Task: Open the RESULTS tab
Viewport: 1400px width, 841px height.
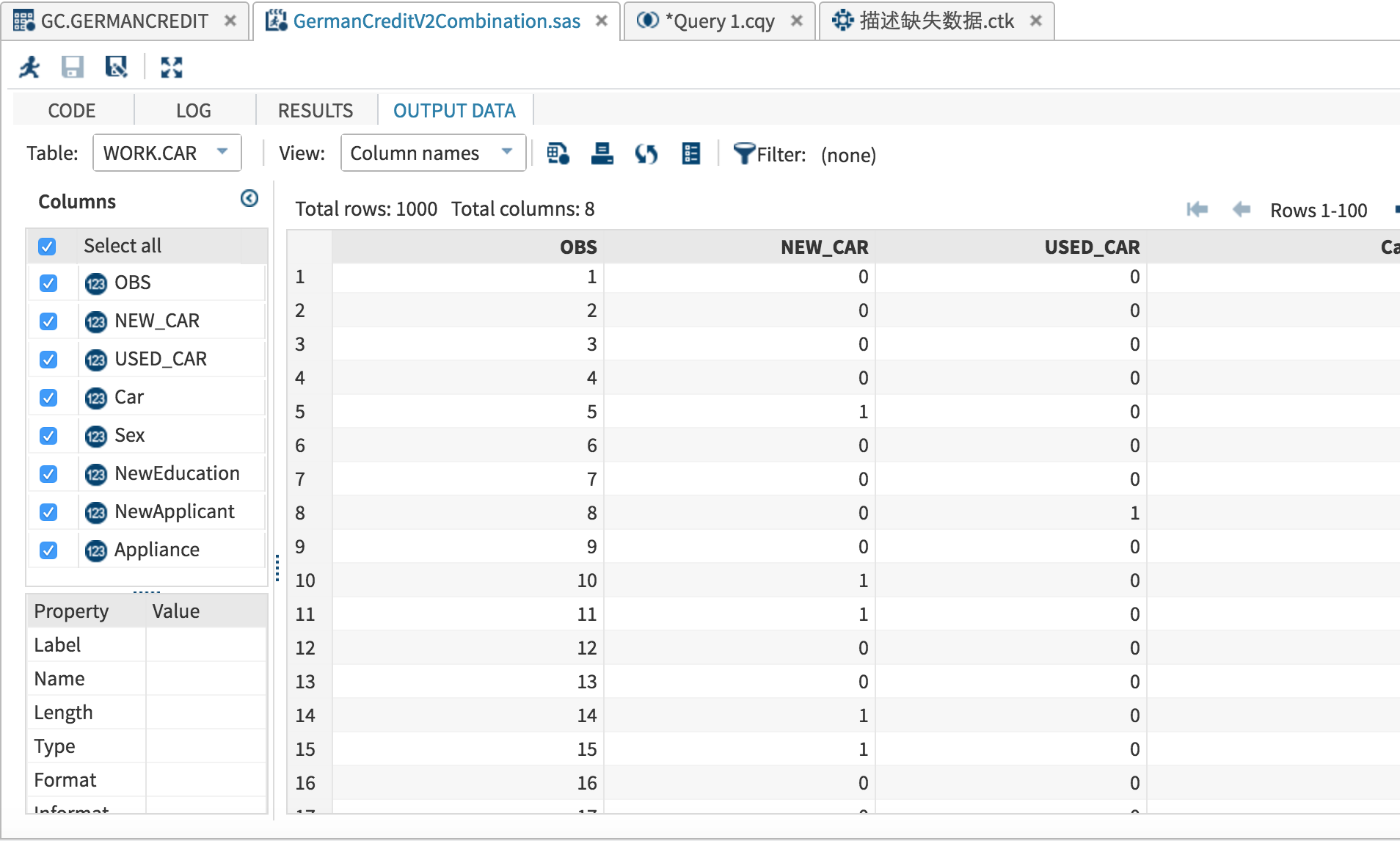Action: click(x=315, y=110)
